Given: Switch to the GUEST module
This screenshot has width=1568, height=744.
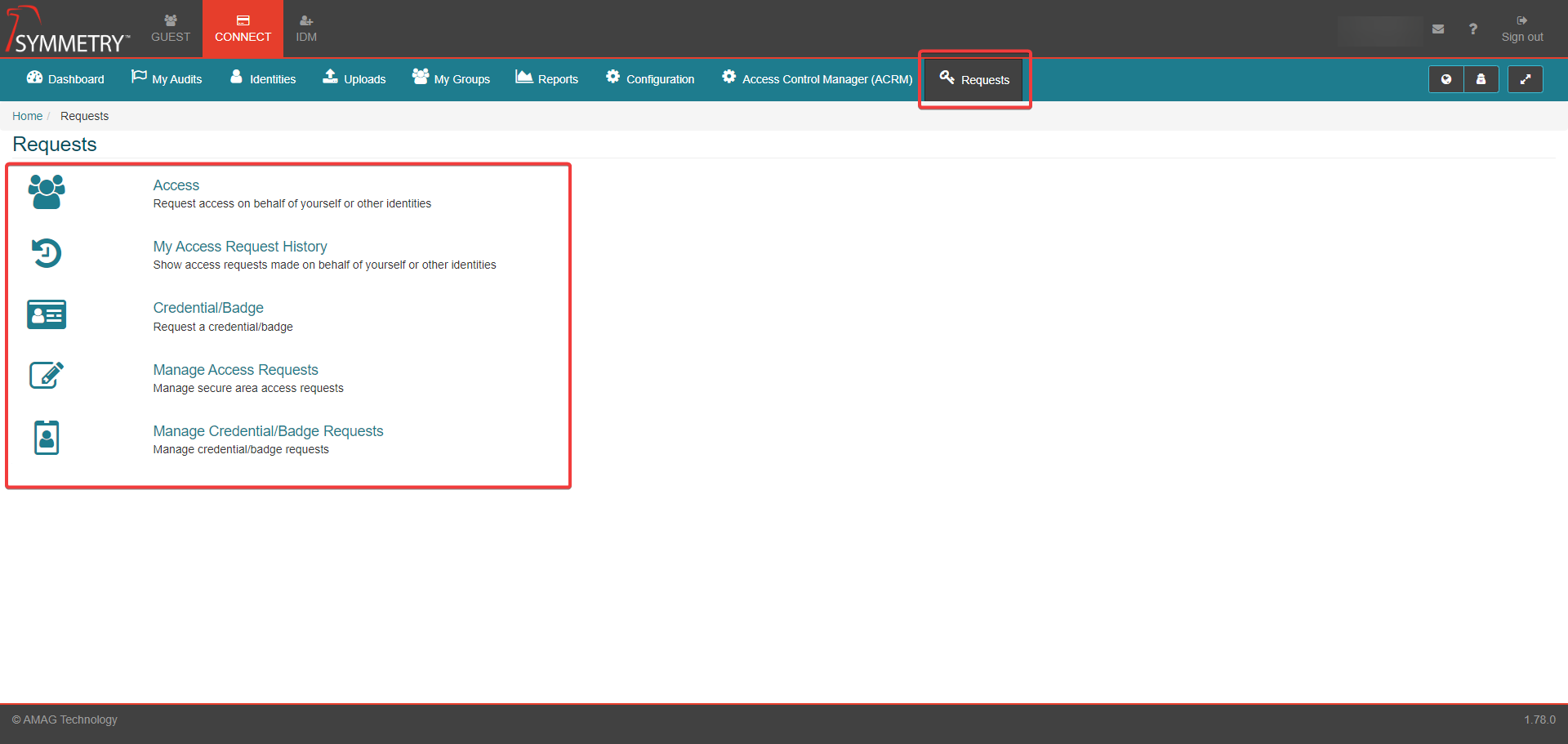Looking at the screenshot, I should click(x=171, y=29).
